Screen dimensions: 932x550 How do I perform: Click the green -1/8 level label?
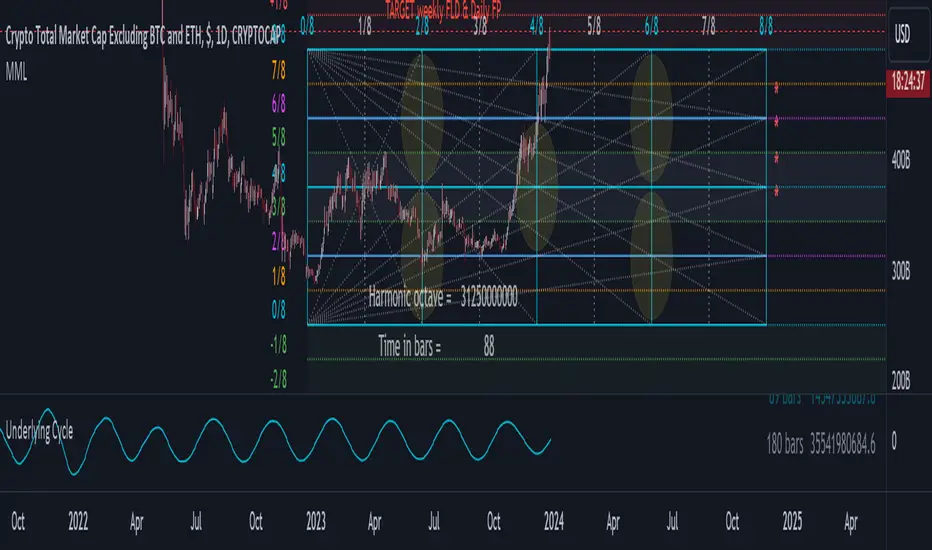coord(278,344)
